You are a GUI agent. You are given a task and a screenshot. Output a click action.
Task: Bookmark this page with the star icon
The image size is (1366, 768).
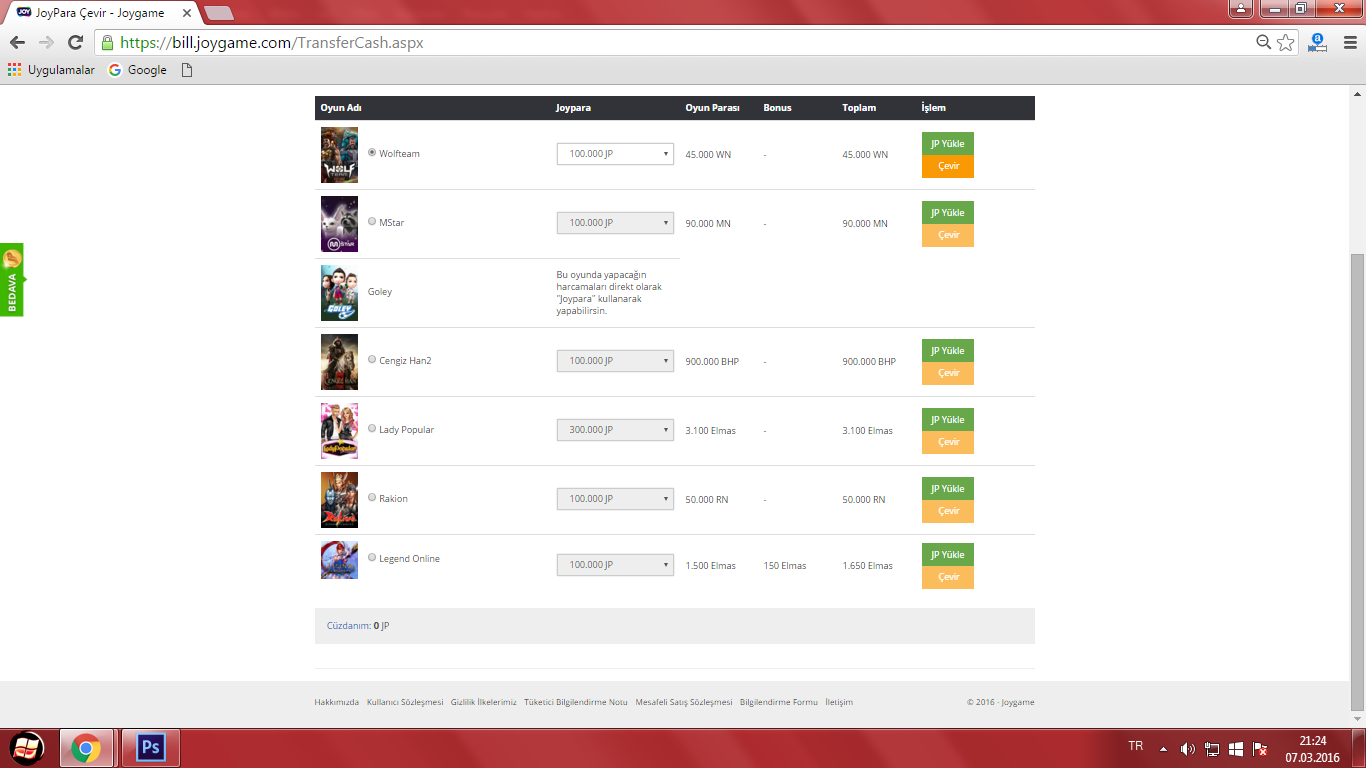[x=1286, y=42]
